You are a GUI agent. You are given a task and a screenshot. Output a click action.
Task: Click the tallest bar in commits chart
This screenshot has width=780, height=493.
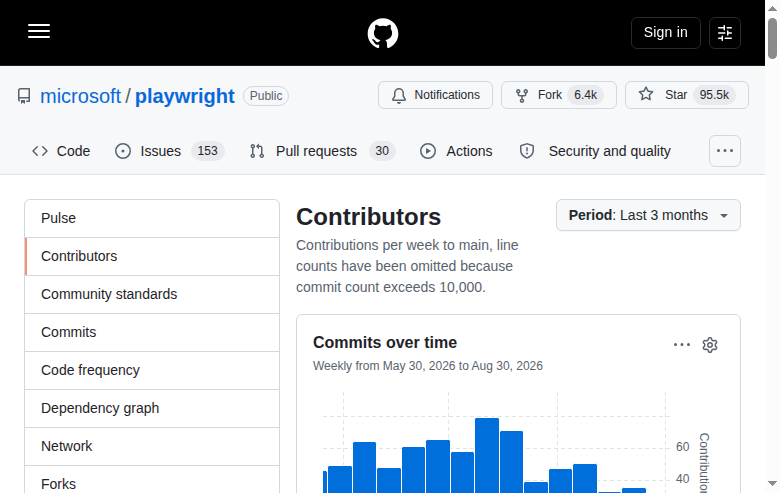click(487, 455)
